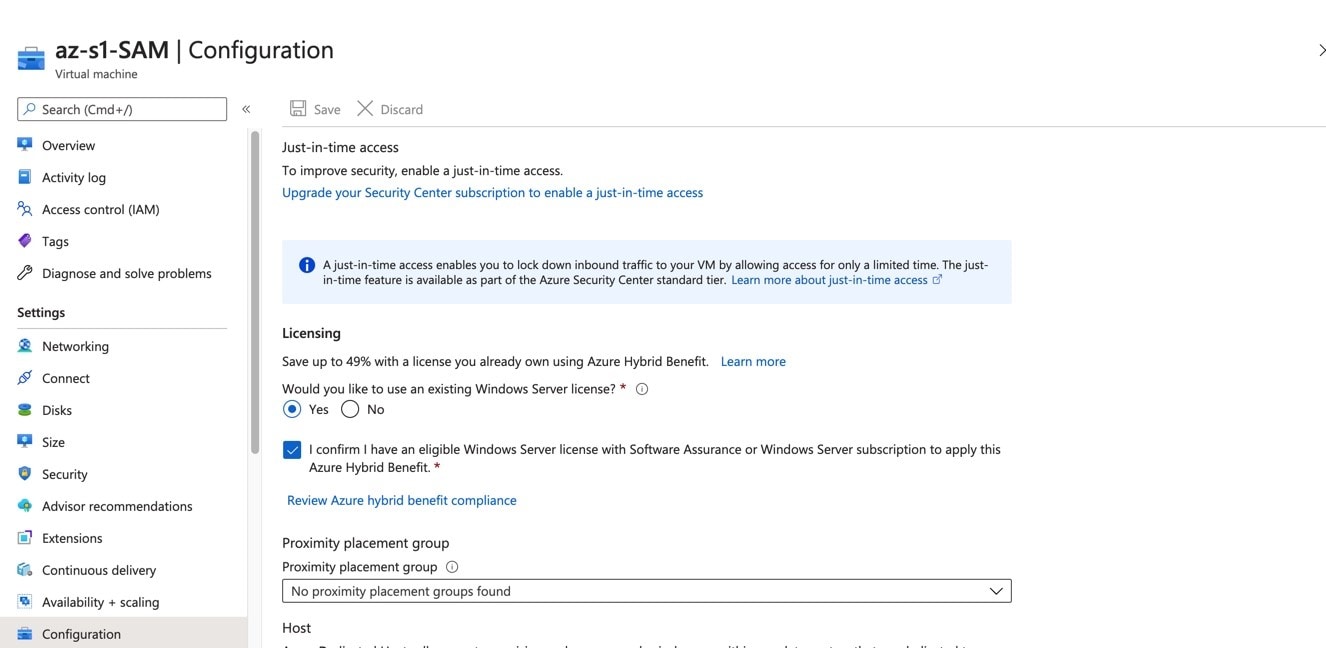Click the Search (Cmd+/) input field
The height and width of the screenshot is (648, 1326).
coord(120,108)
